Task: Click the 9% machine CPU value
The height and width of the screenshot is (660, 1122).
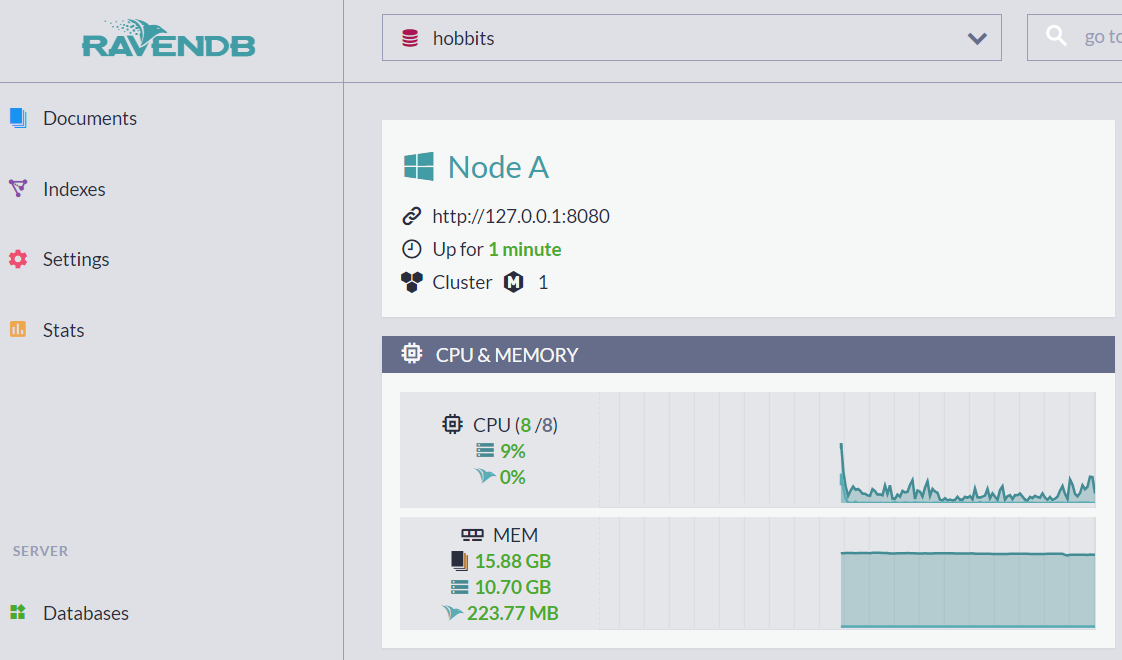Action: tap(512, 451)
